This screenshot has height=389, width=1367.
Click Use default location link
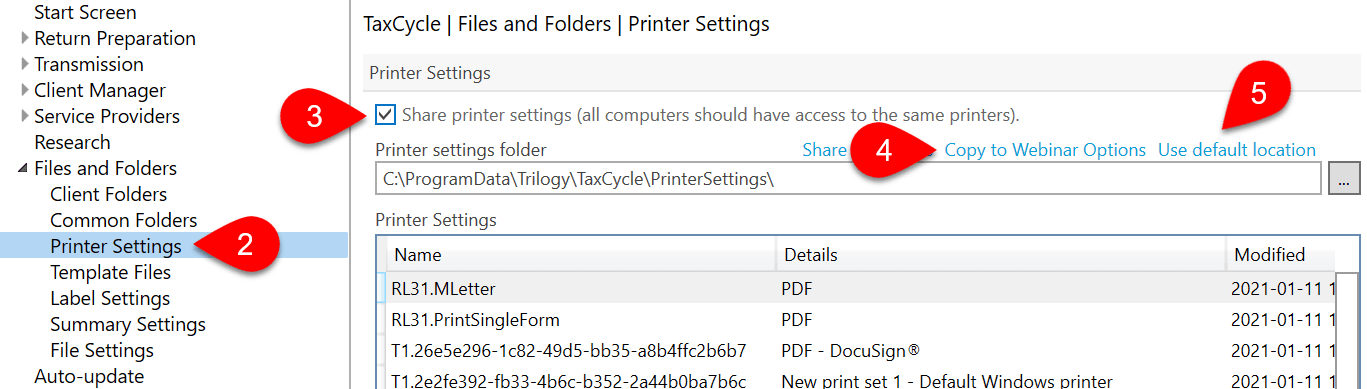(1237, 150)
